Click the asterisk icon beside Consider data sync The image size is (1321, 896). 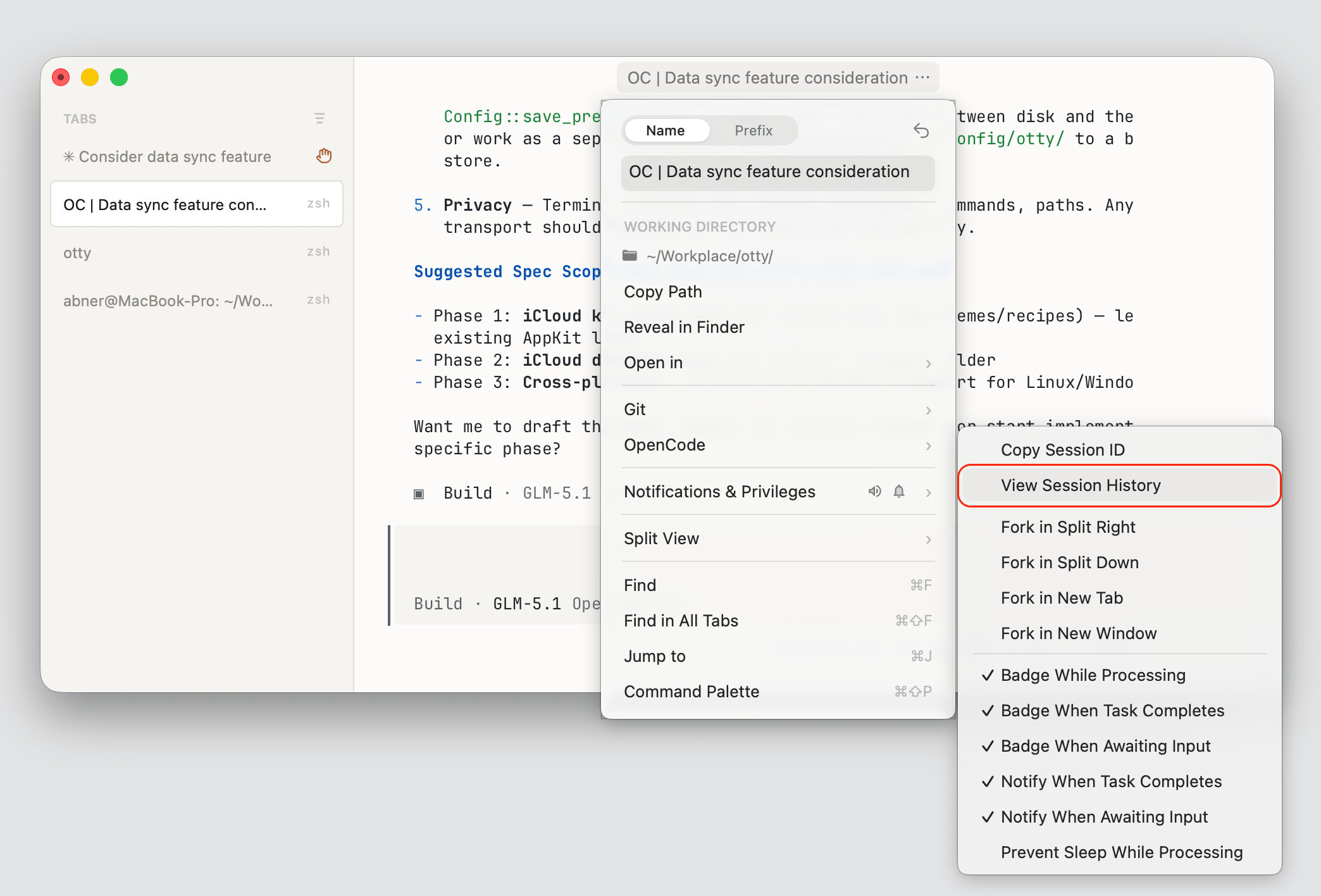point(69,156)
